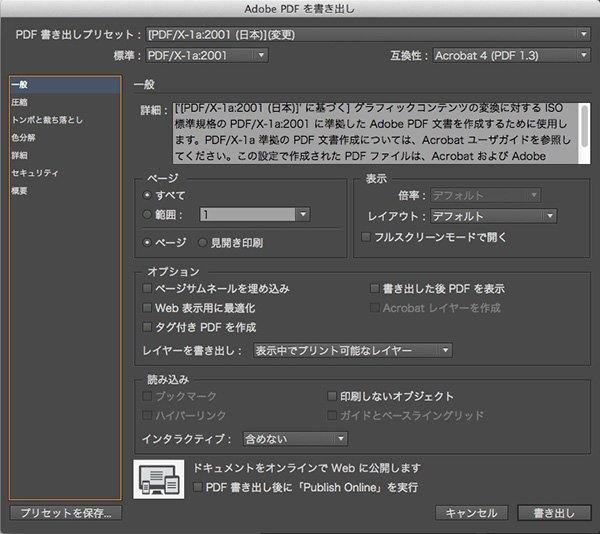Click the 範囲 page number field

(248, 214)
